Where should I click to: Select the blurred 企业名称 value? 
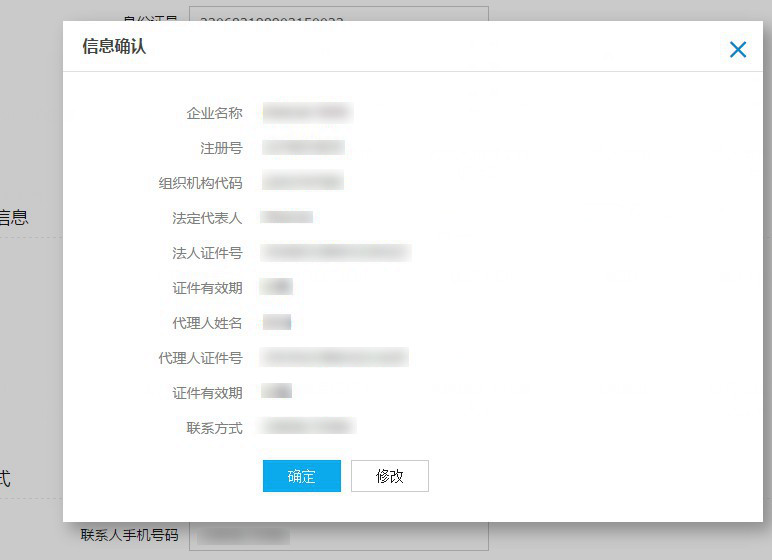(307, 112)
